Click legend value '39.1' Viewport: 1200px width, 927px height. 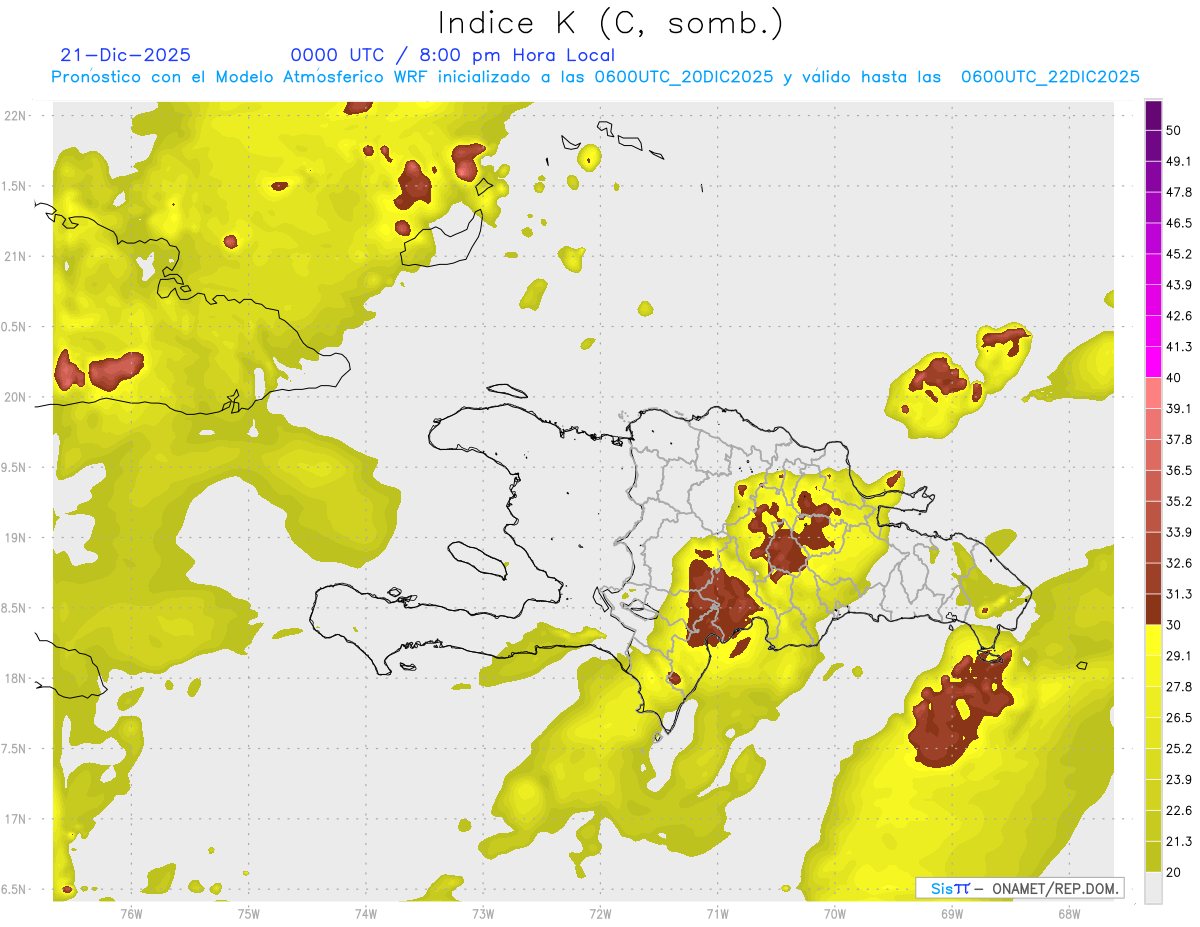1179,408
